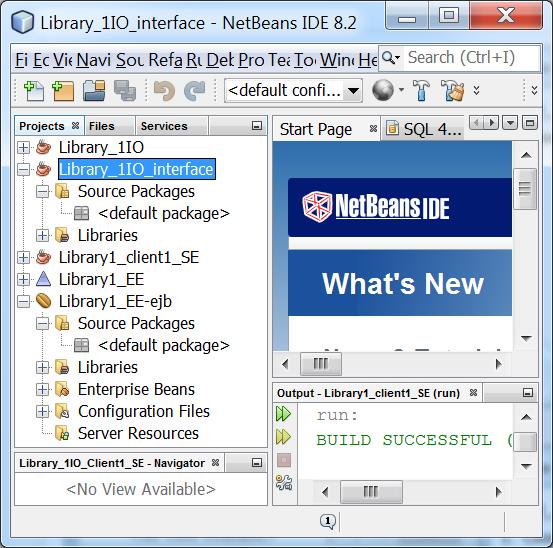
Task: Click the Save All toolbar icon
Action: [x=125, y=91]
